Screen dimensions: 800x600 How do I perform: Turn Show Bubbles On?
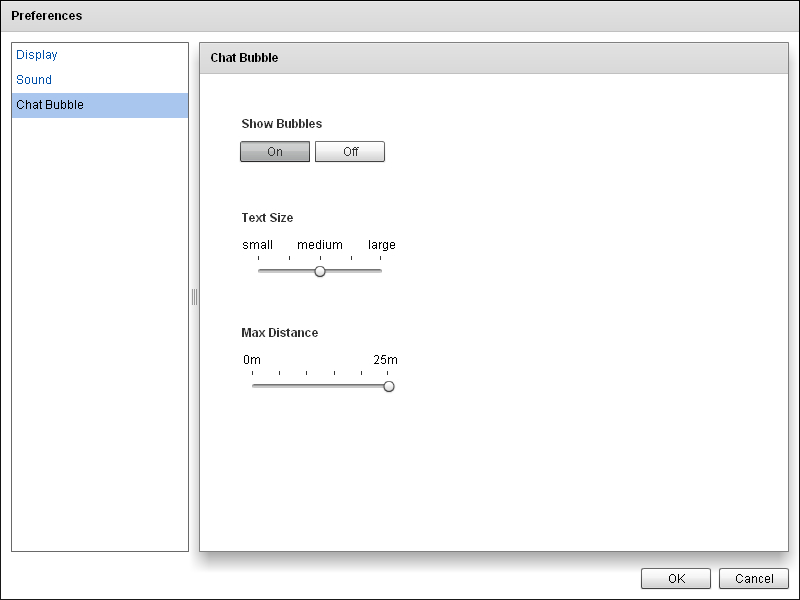[275, 152]
